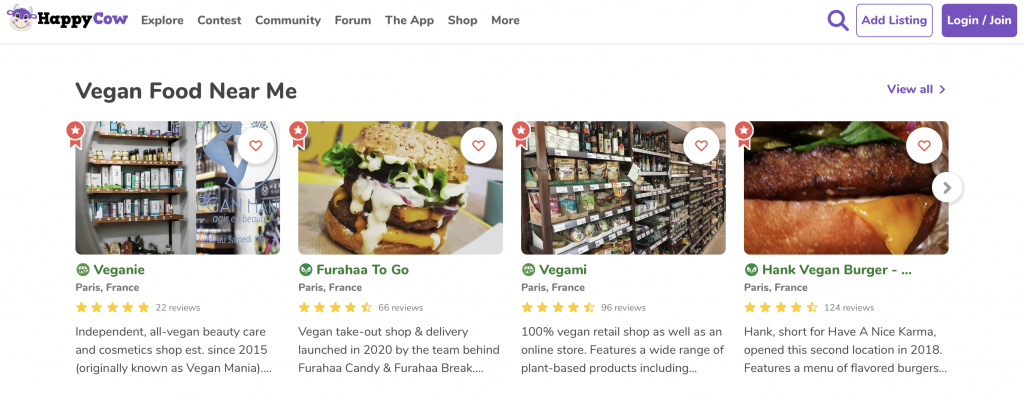Click the next-arrow carousel button
Screen dimensions: 1024x397
[947, 188]
